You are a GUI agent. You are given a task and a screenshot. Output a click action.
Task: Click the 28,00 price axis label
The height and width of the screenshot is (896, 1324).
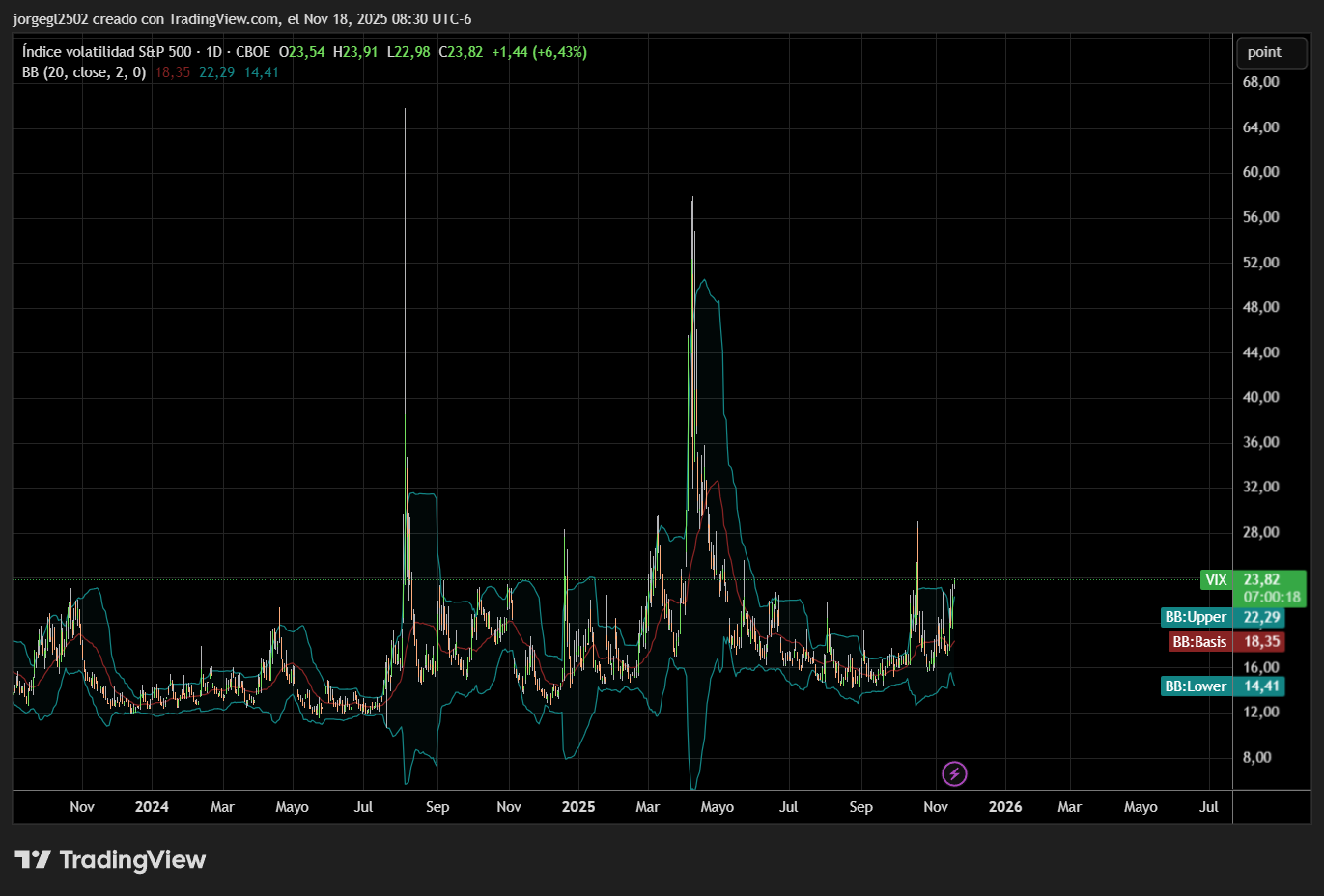click(x=1260, y=532)
